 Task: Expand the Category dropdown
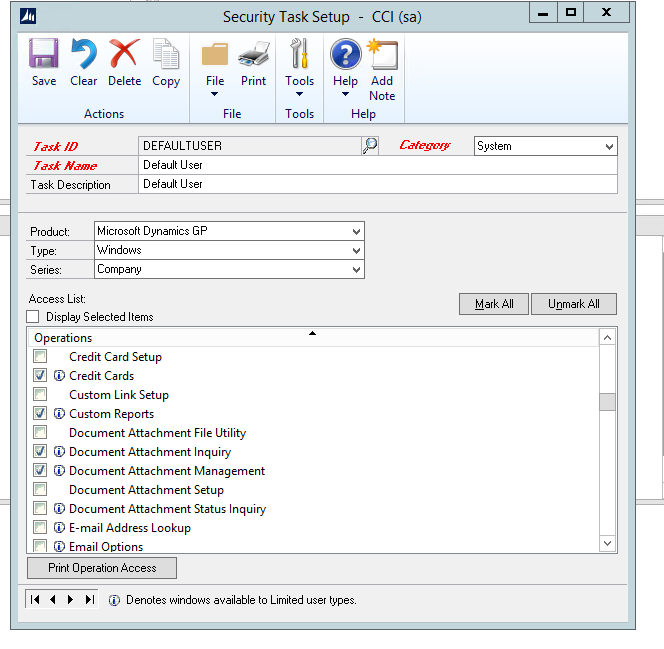[609, 146]
